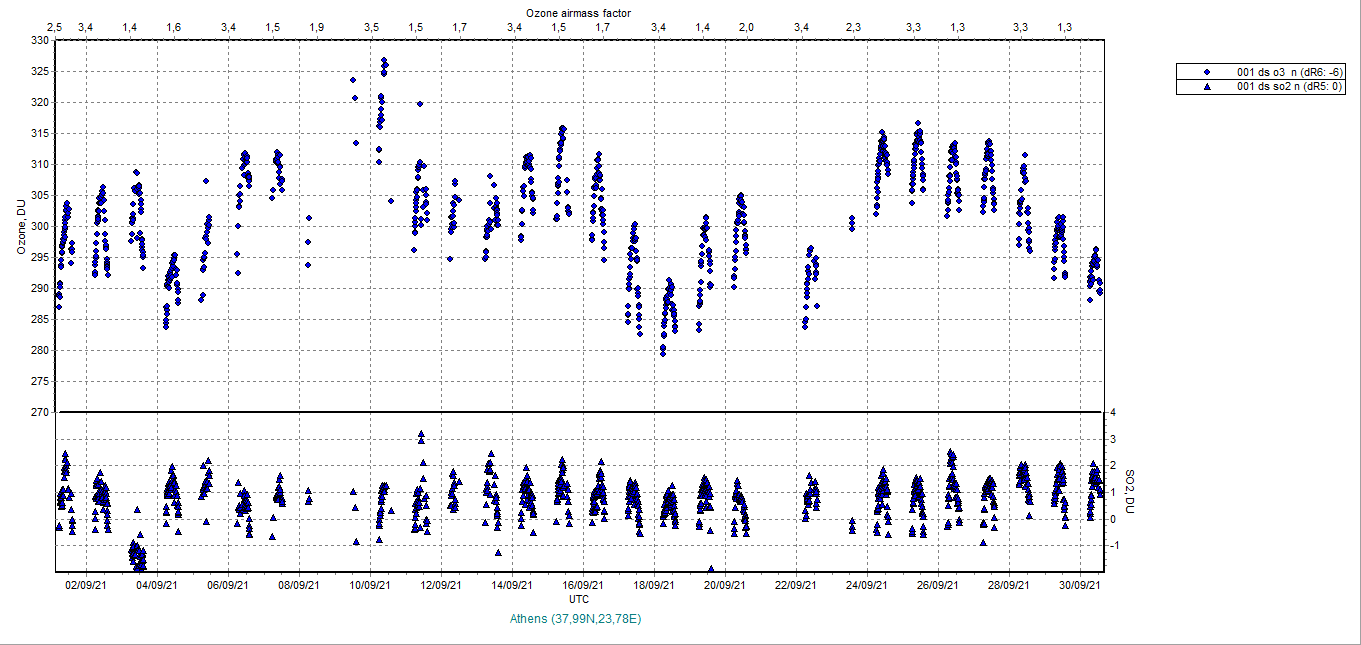Click the ozone diamond marker in legend
Viewport: 1361px width, 645px height.
pos(1207,72)
